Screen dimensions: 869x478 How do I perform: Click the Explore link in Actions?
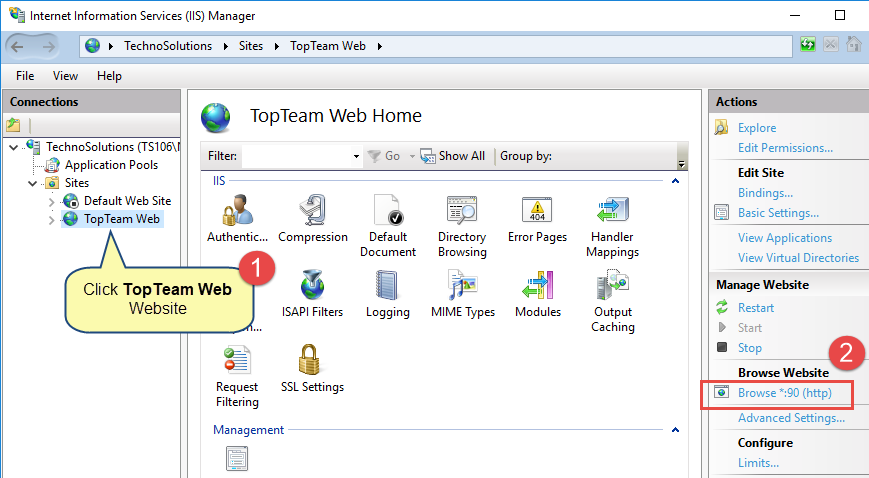(756, 128)
